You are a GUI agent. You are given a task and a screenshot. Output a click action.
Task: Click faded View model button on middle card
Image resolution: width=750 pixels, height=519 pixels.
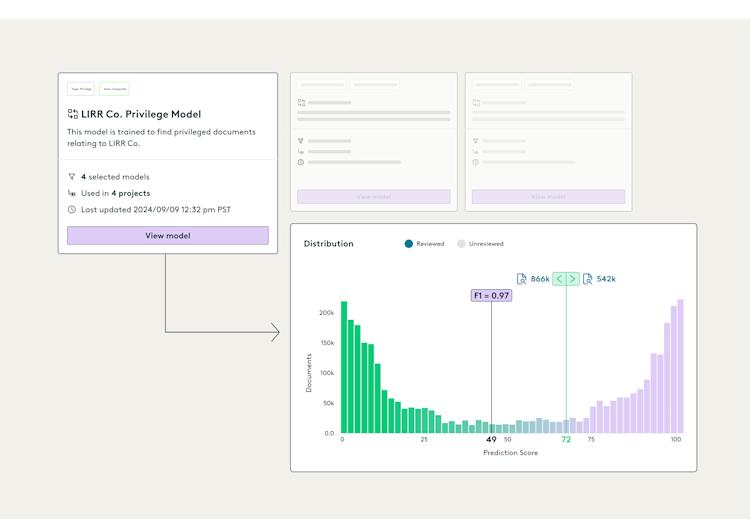tap(374, 197)
